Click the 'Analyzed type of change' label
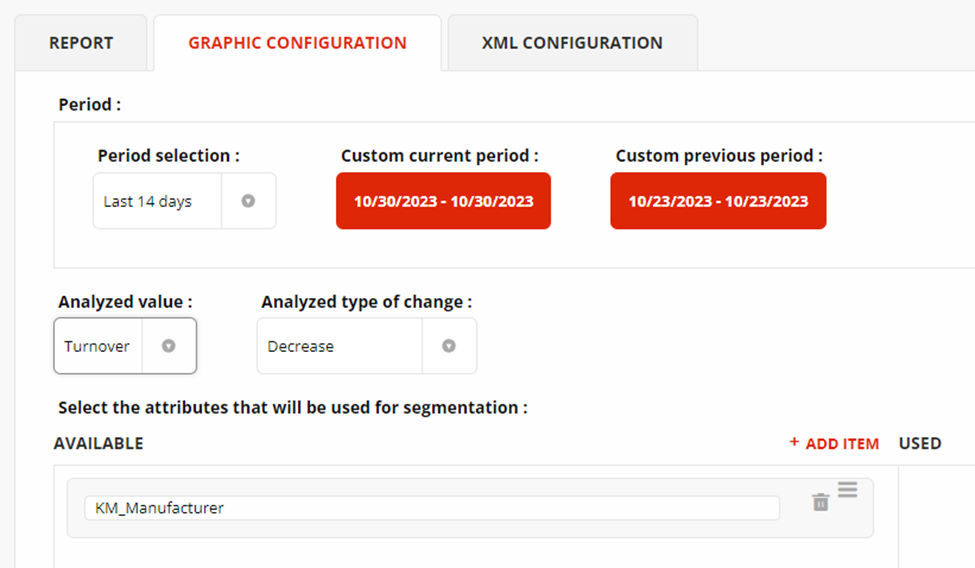This screenshot has height=568, width=975. [366, 302]
